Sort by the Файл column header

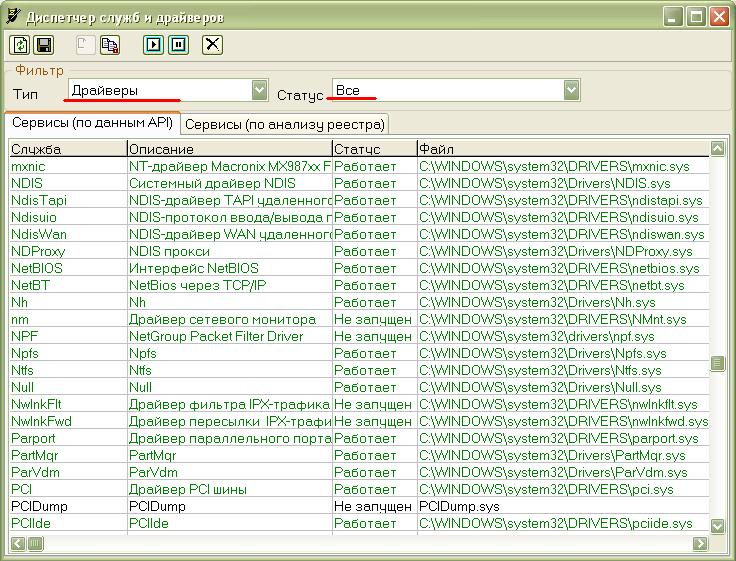point(563,149)
